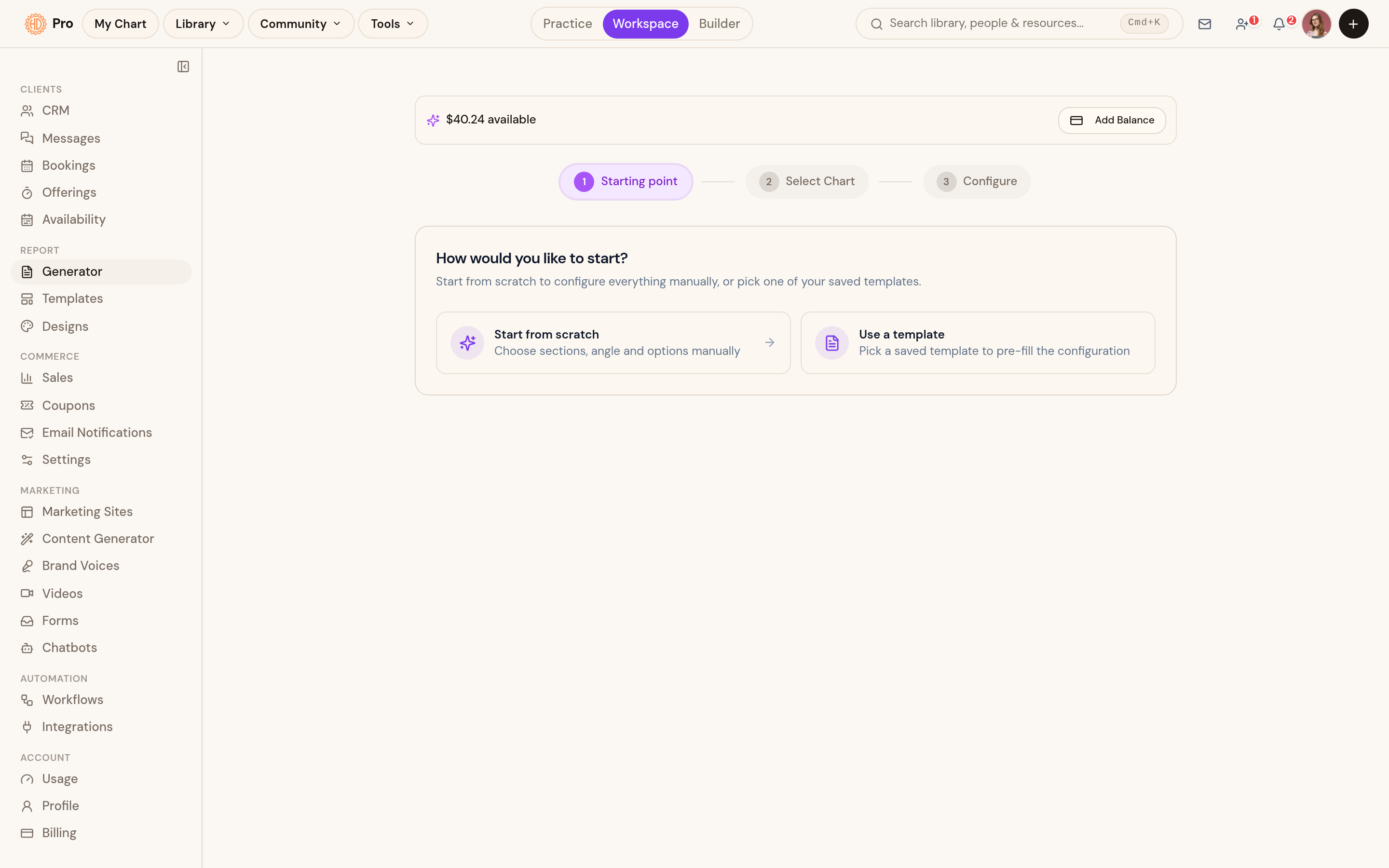Click the sparkle icon beside available balance
1389x868 pixels.
pos(433,120)
